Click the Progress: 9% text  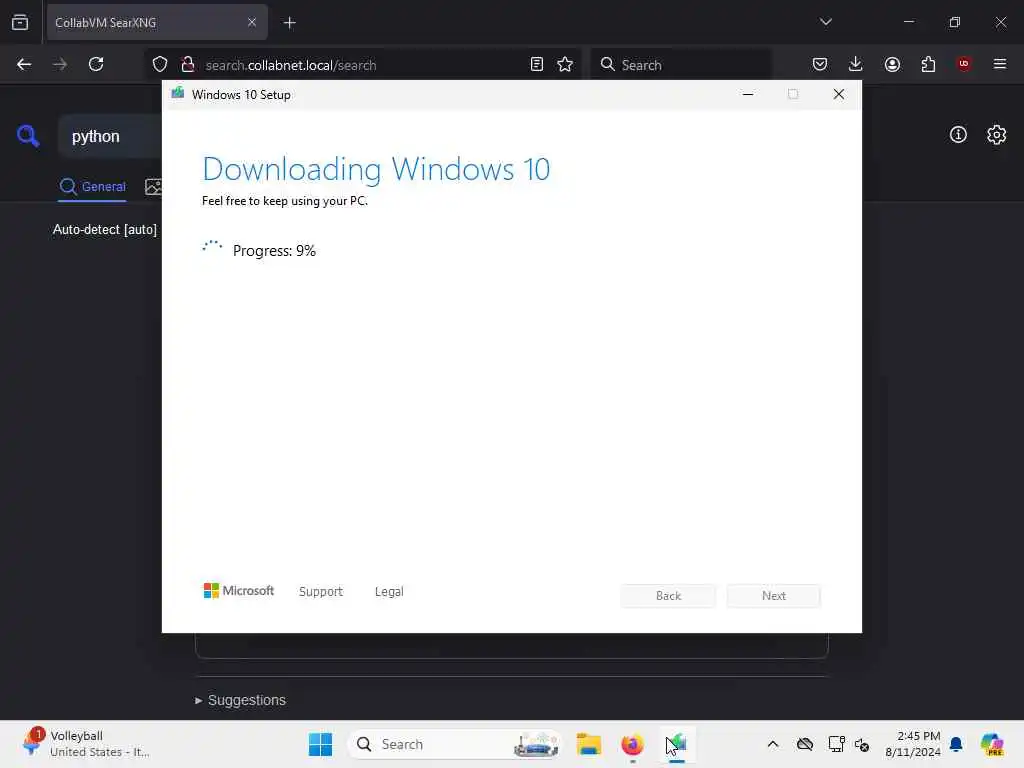[274, 251]
